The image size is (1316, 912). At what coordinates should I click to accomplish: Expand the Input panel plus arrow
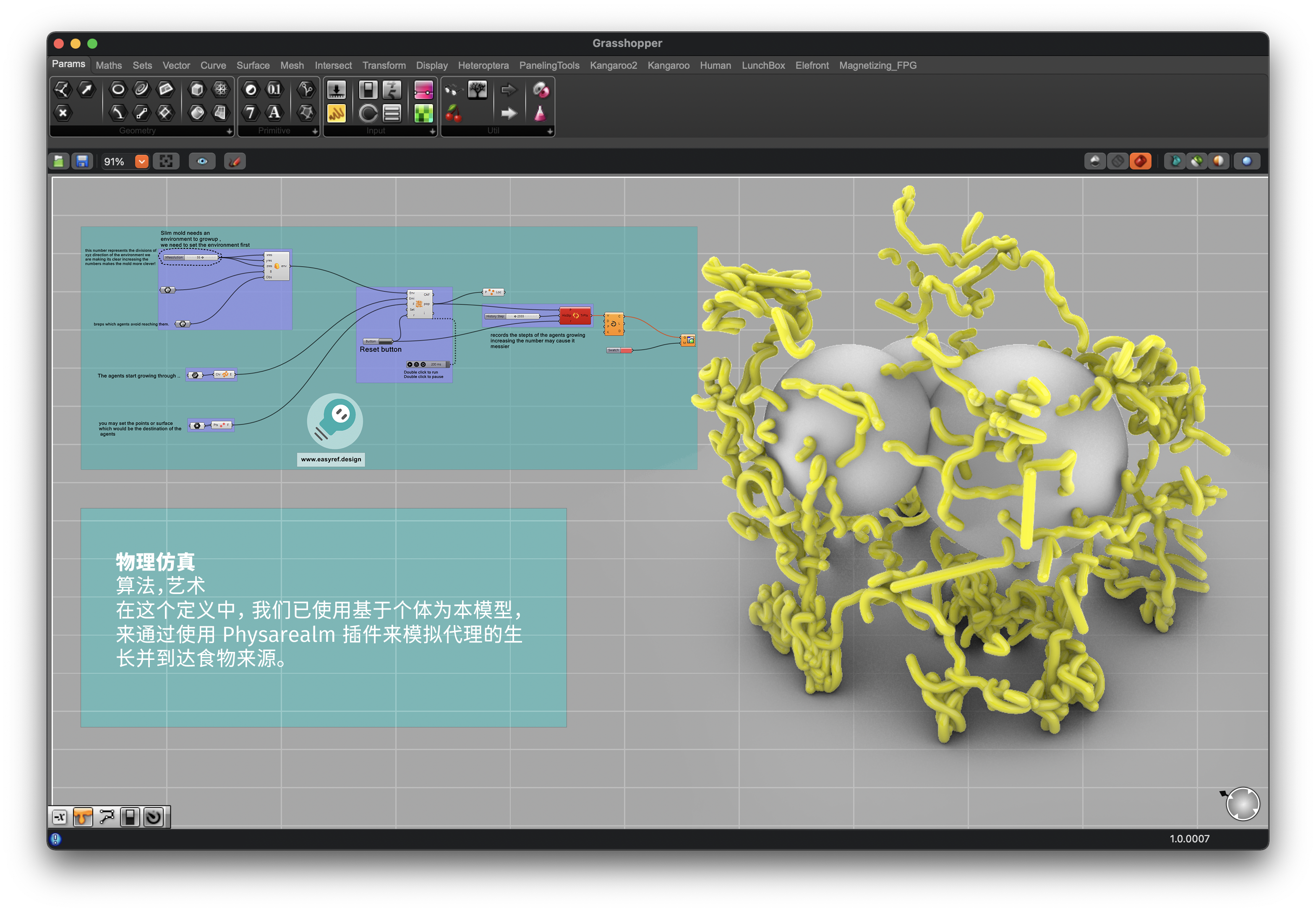click(432, 131)
